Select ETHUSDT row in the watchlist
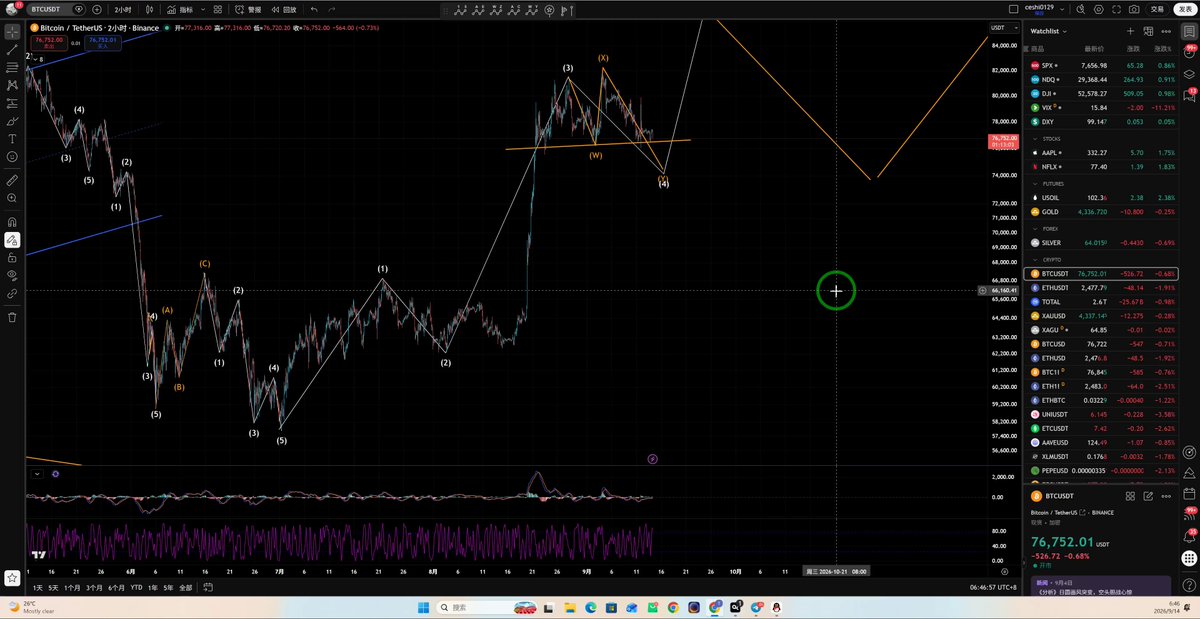 [1103, 288]
